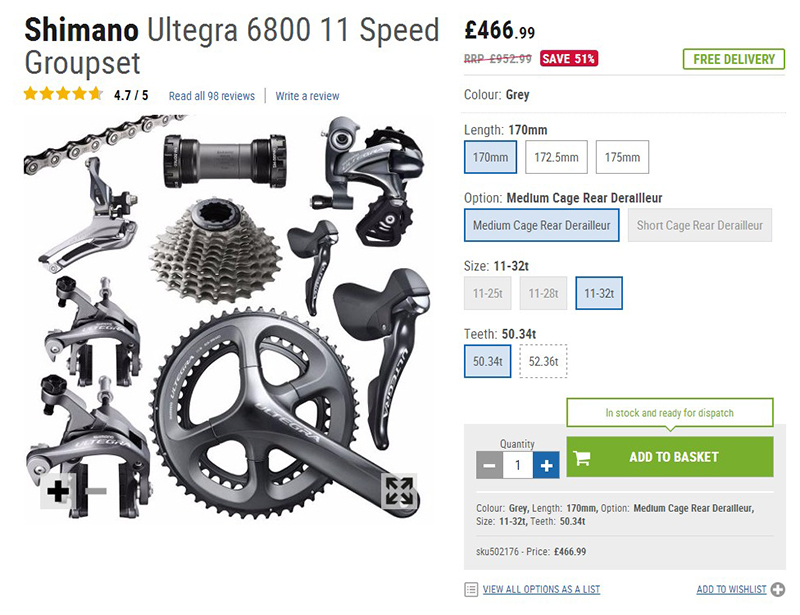Open Read all 98 reviews link

click(x=212, y=96)
